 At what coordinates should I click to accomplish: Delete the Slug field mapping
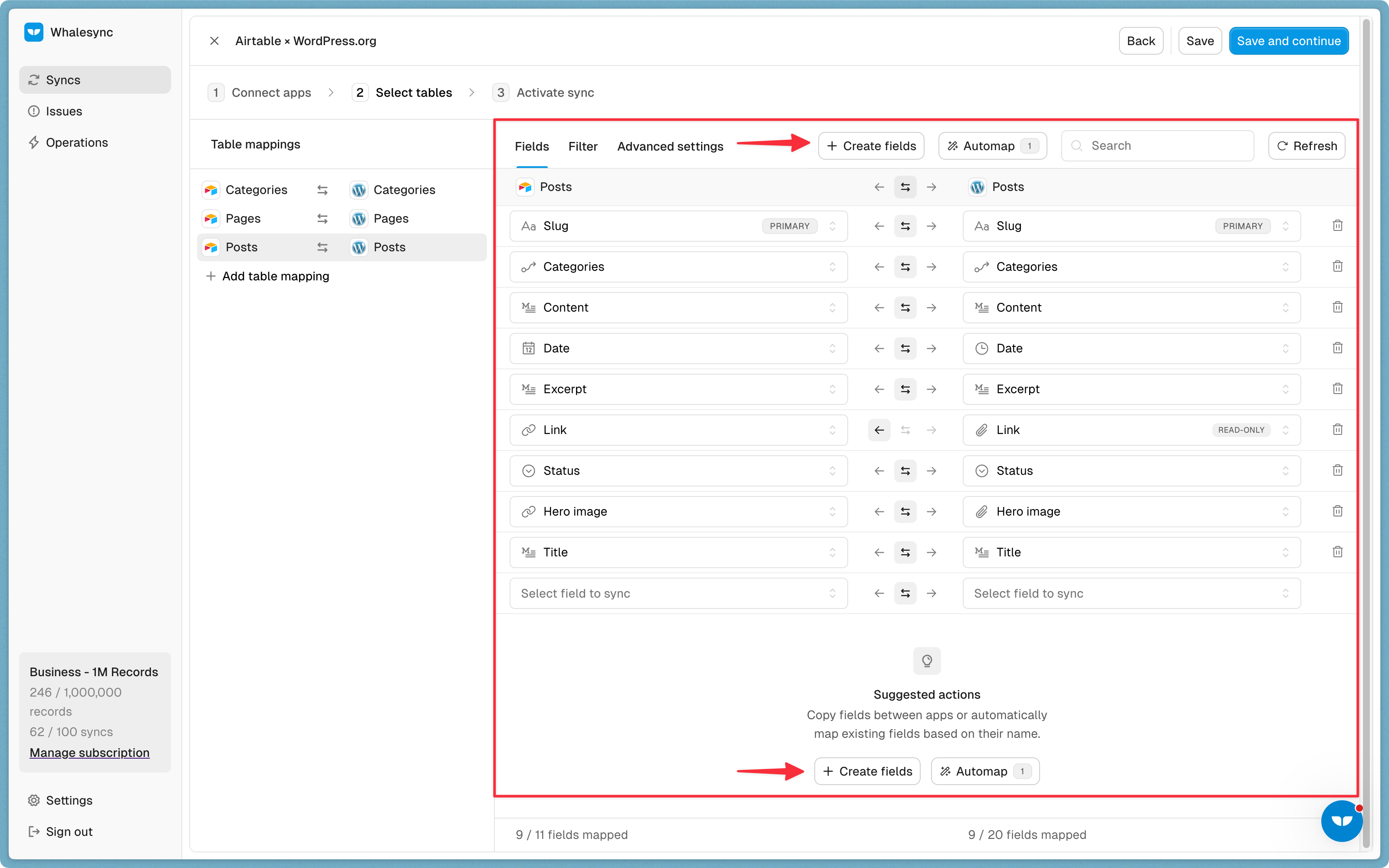click(x=1337, y=226)
